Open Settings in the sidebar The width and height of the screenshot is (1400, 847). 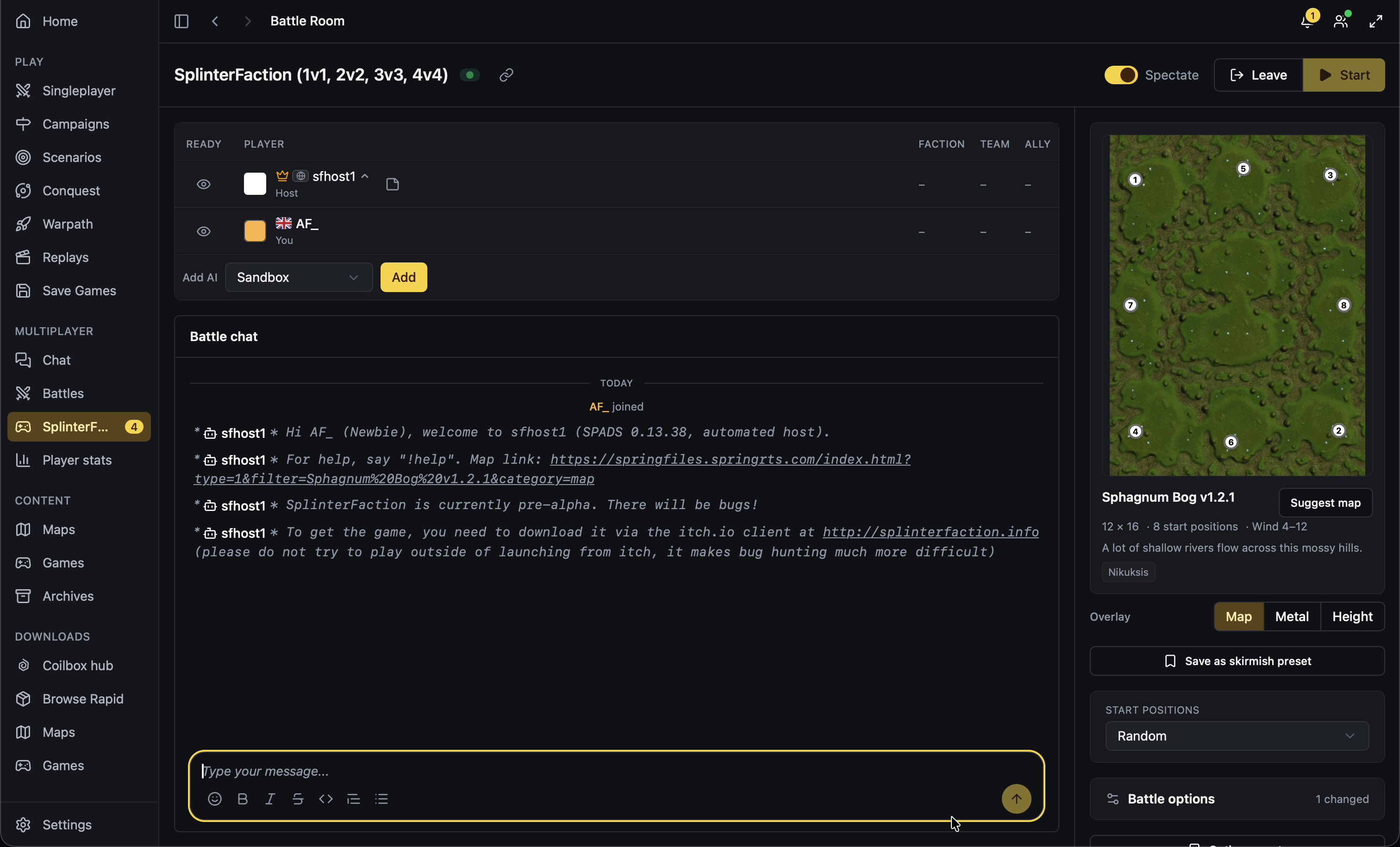(x=79, y=824)
